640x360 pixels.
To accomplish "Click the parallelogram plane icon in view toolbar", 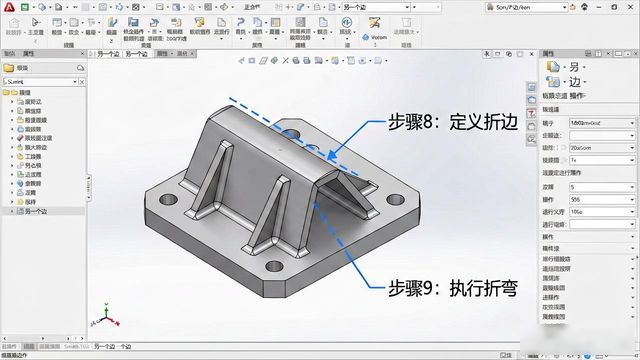I will coord(263,61).
